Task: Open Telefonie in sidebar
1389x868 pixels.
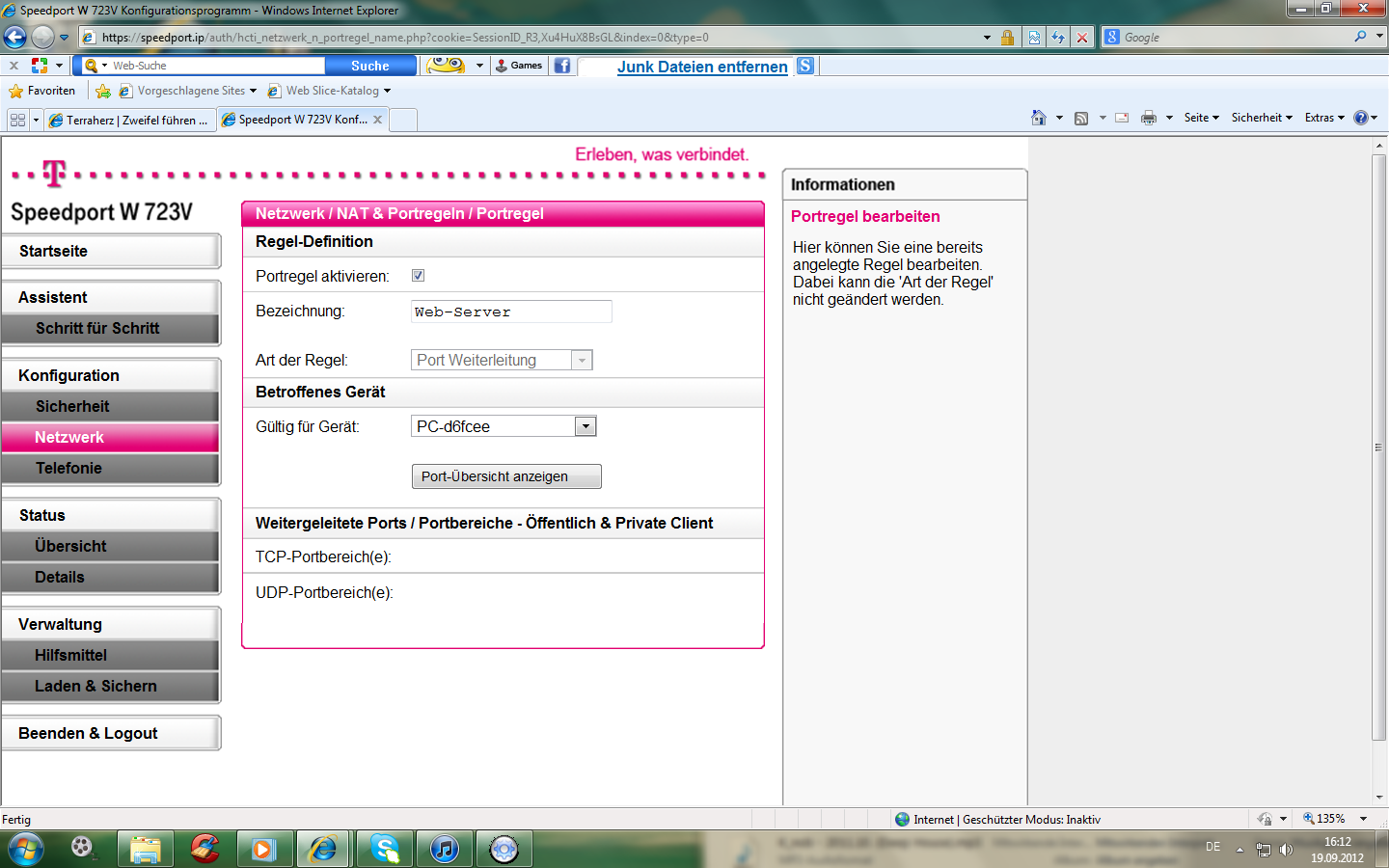Action: pos(111,468)
